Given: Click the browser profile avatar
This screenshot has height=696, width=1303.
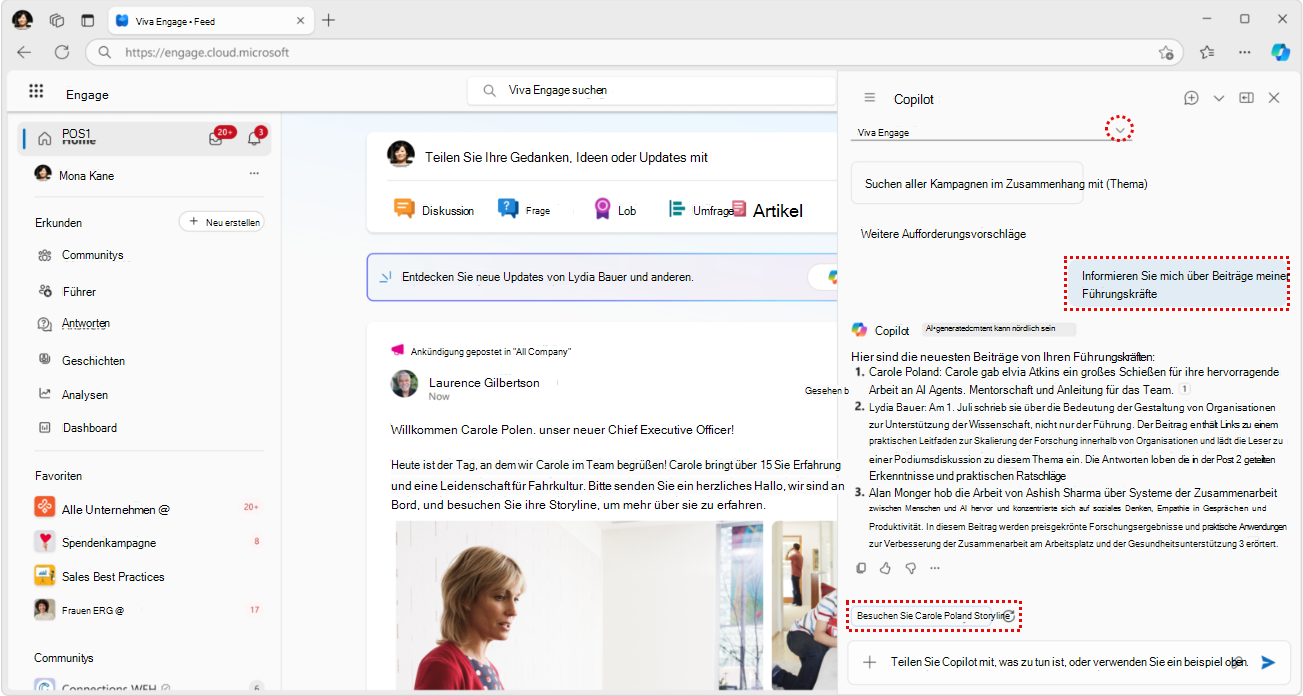Looking at the screenshot, I should (22, 20).
